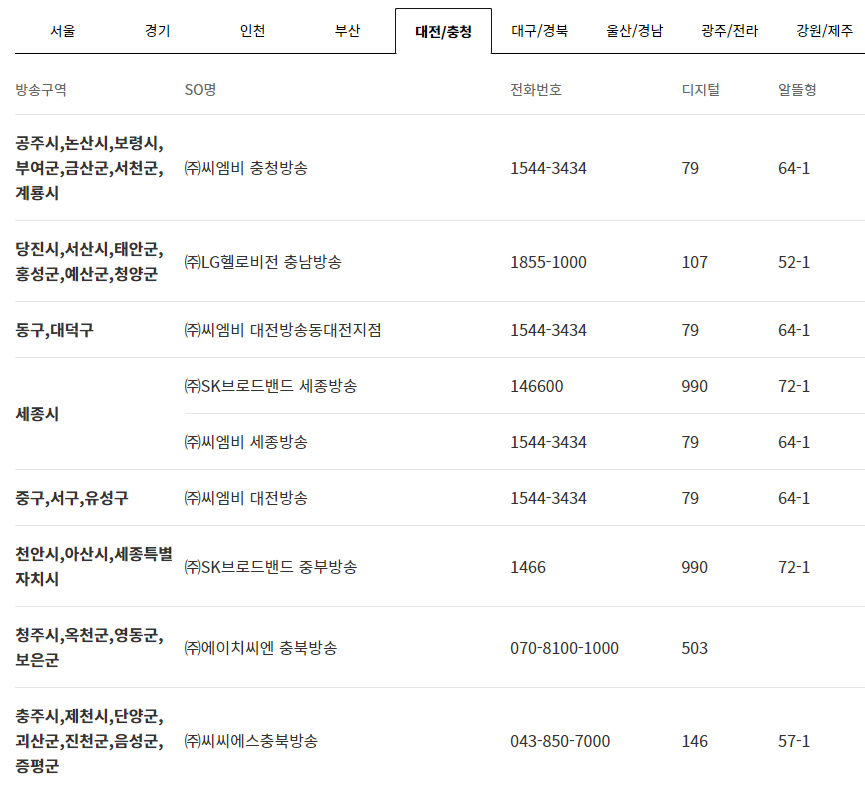865x793 pixels.
Task: Select ㈜SK브로드밴드 중부방송 provider name
Action: pos(270,567)
